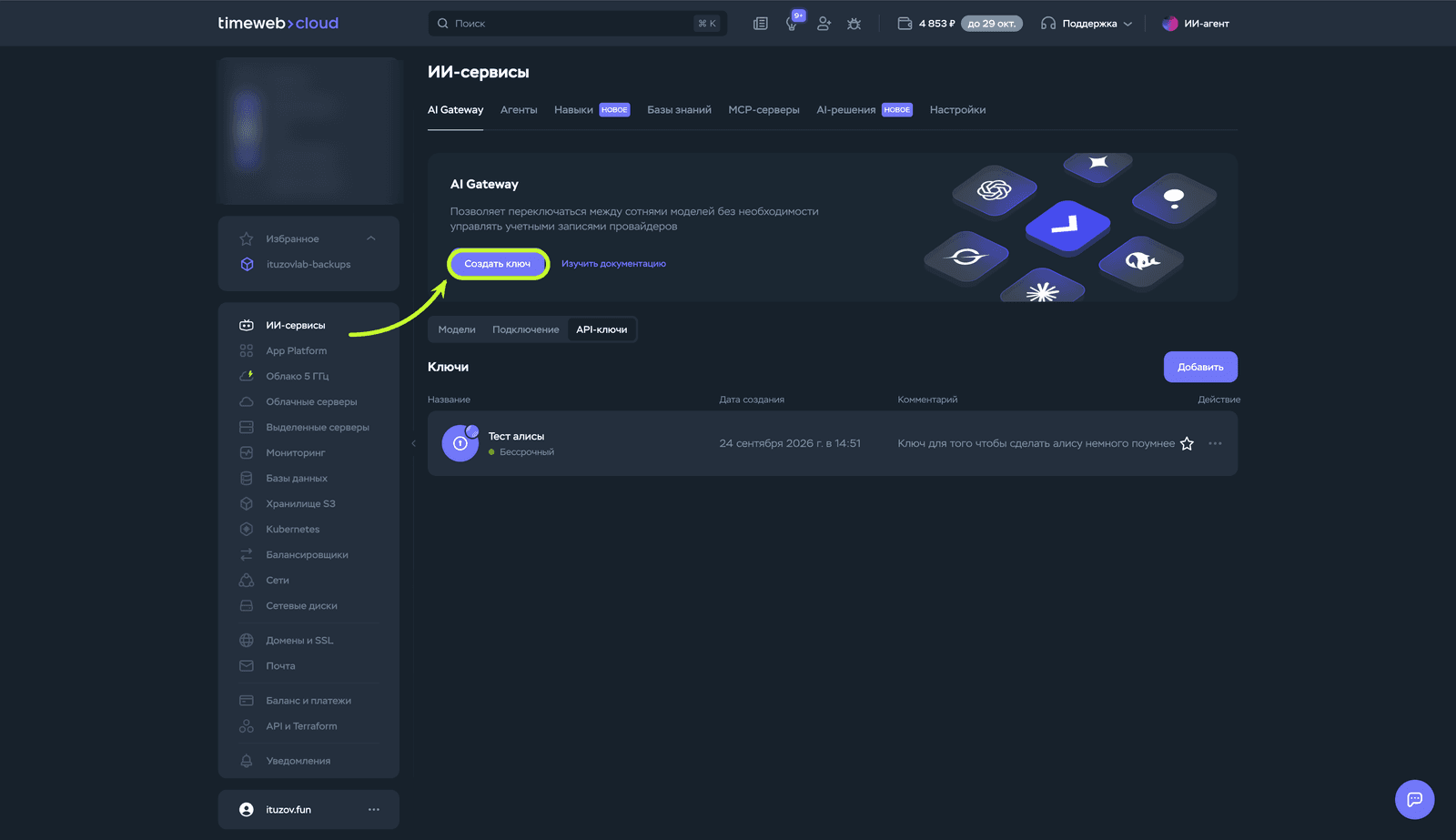Go to Облачные серверы section
The height and width of the screenshot is (840, 1456).
311,401
